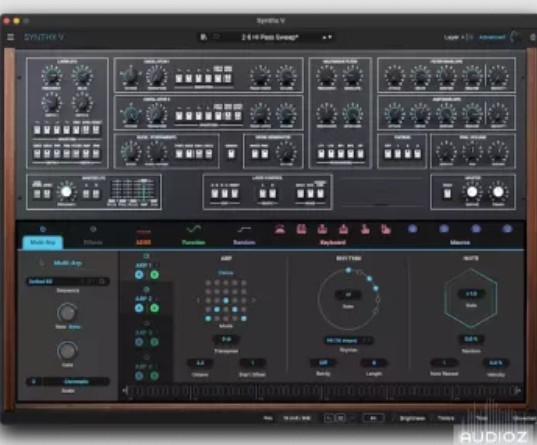Adjust the Multi-Arp Gate knob

click(x=67, y=350)
